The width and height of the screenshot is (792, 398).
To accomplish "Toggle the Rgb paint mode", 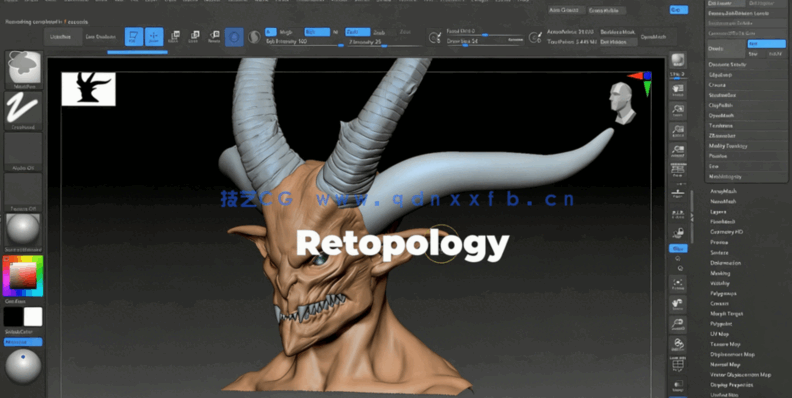I will (x=317, y=32).
